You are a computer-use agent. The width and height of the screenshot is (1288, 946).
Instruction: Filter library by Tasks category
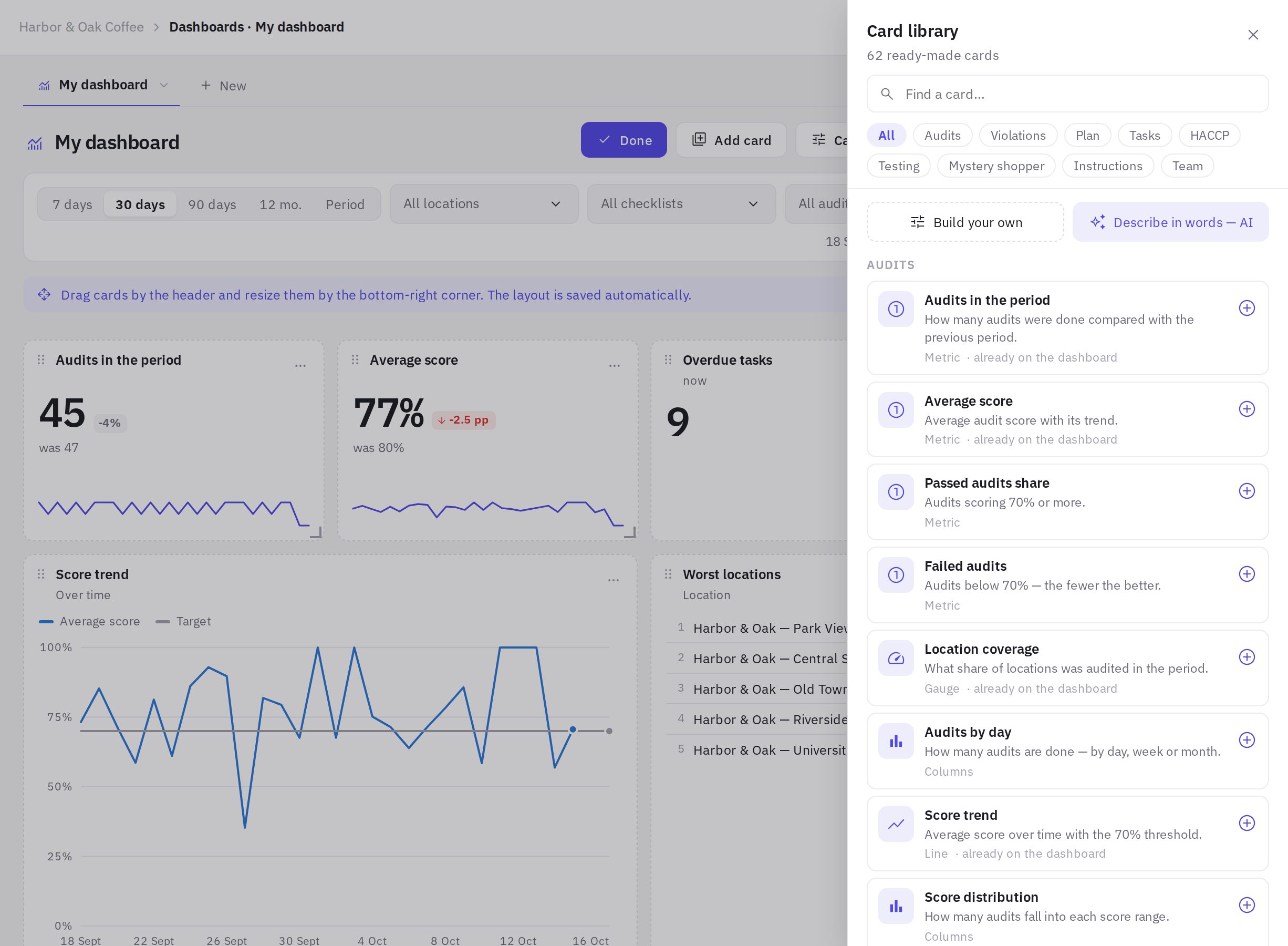(1145, 136)
